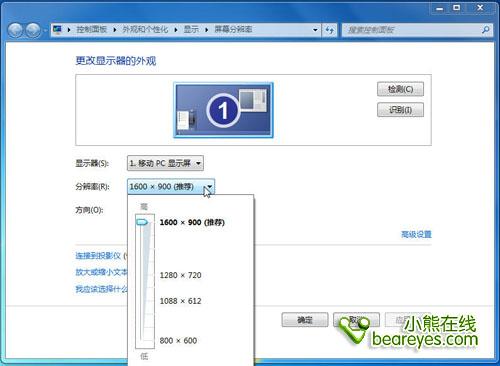Click the 识别(I) identify button
500x366 pixels.
(400, 110)
